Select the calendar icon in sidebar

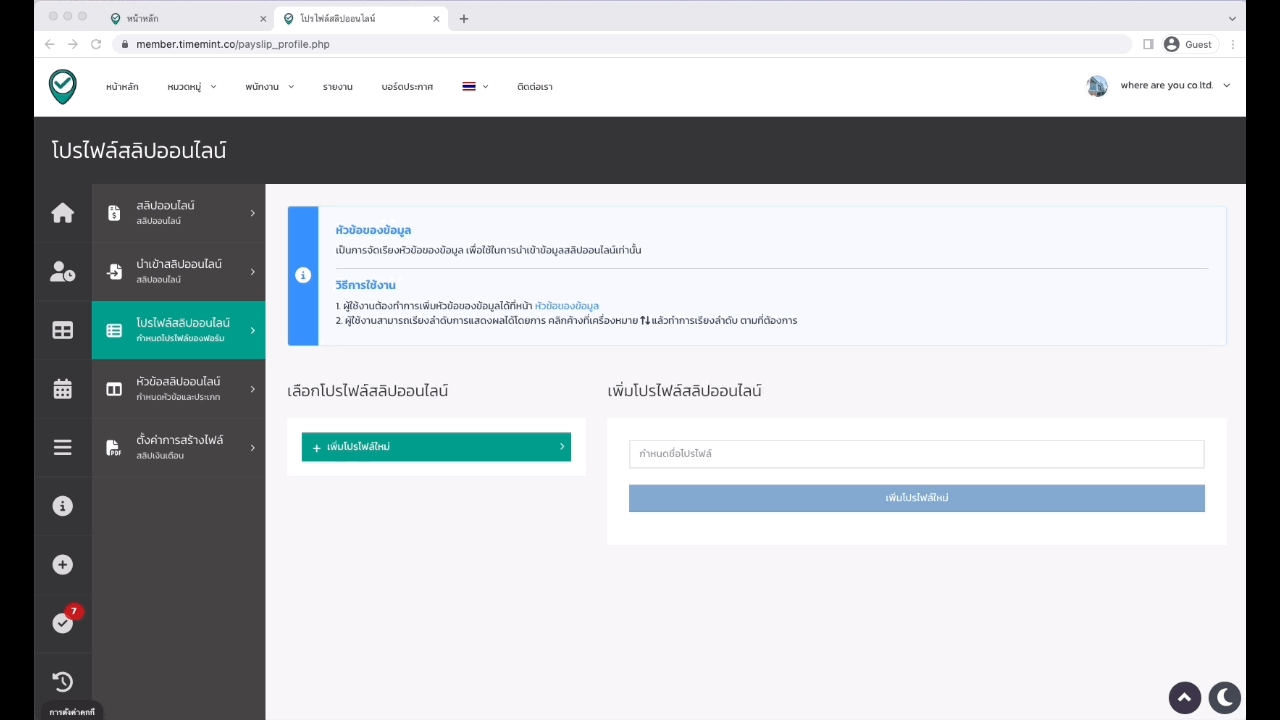[62, 389]
